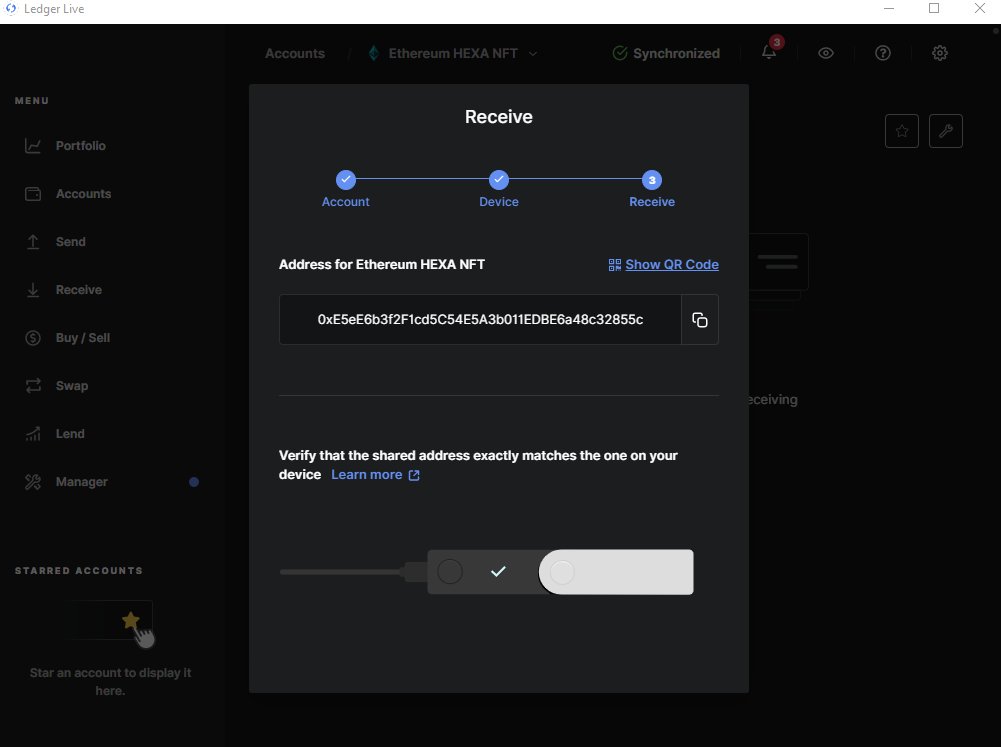Expand the Ethereum HEXA NFT account dropdown
1001x747 pixels.
coord(533,54)
